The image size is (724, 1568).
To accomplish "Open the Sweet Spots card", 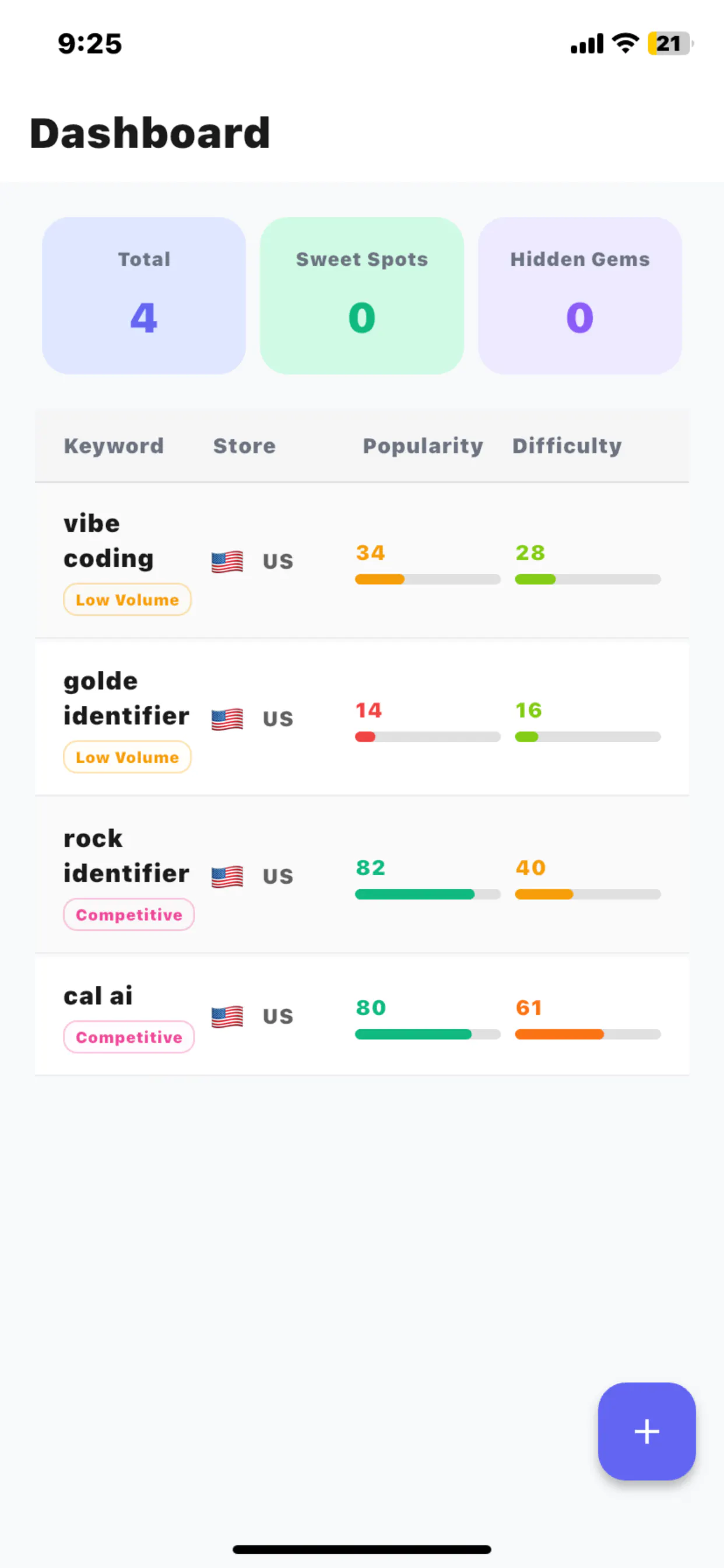I will point(362,296).
